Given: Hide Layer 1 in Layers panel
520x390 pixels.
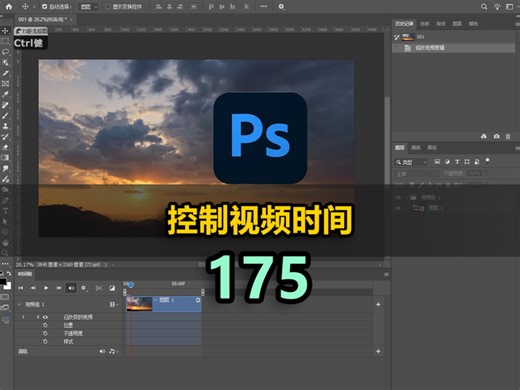Looking at the screenshot, I should [398, 208].
